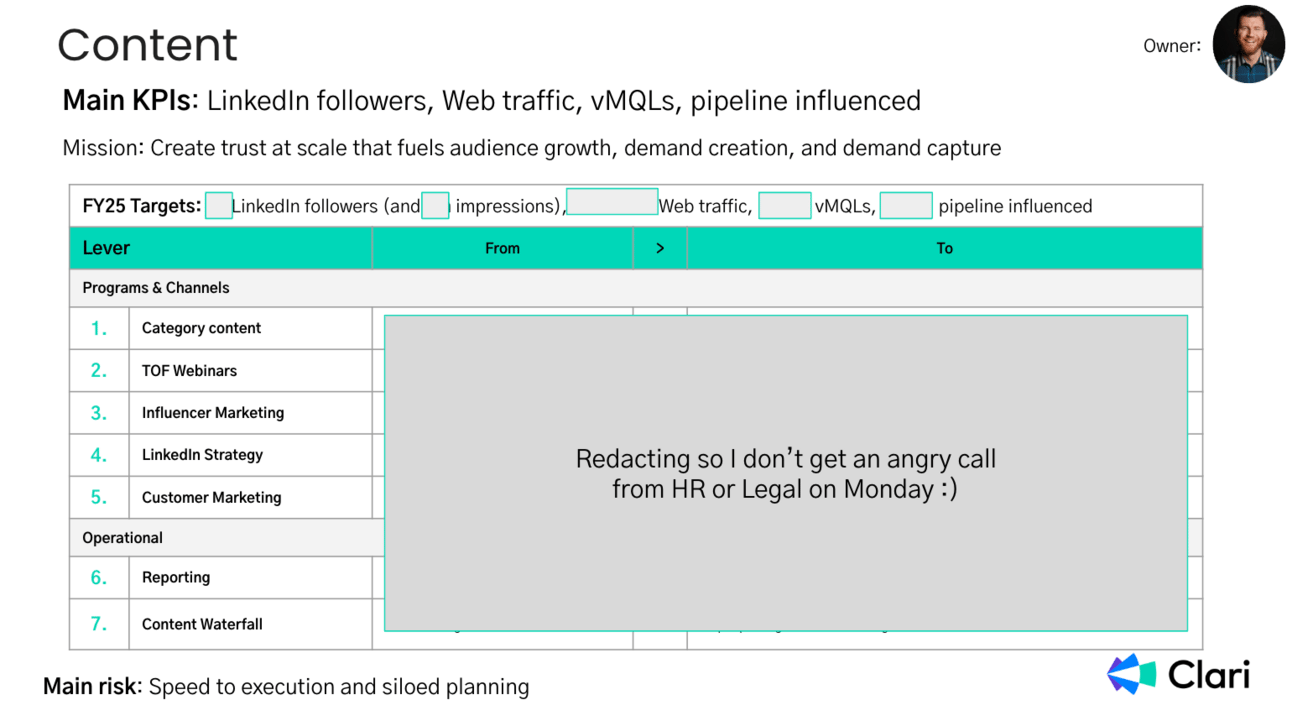The image size is (1292, 726).
Task: Select the arrow column header between From and To
Action: (660, 248)
